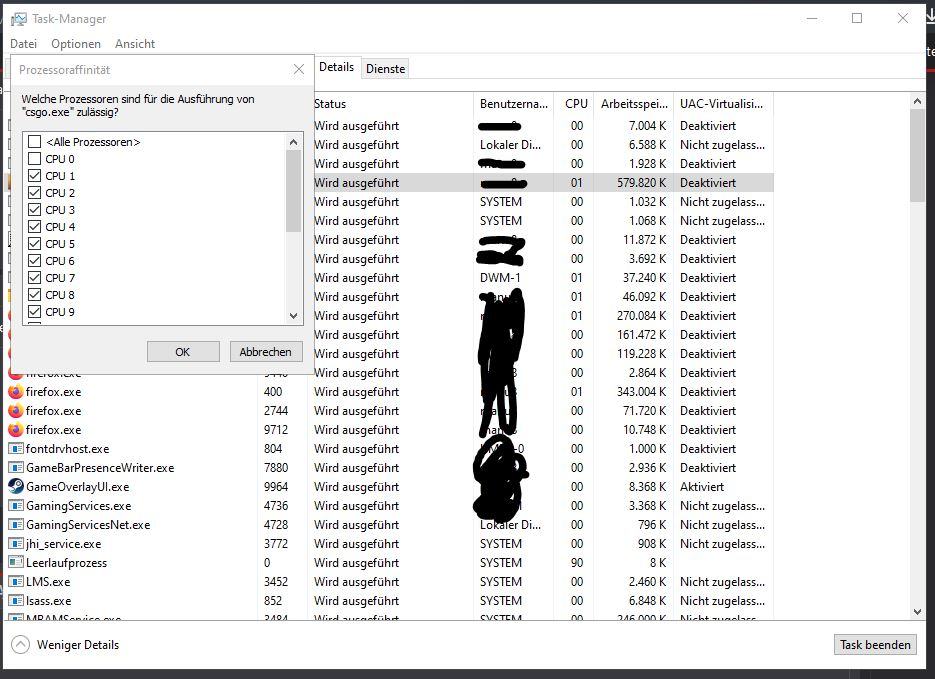Viewport: 935px width, 679px height.
Task: Click the DWM-1 username cell
Action: (x=500, y=278)
